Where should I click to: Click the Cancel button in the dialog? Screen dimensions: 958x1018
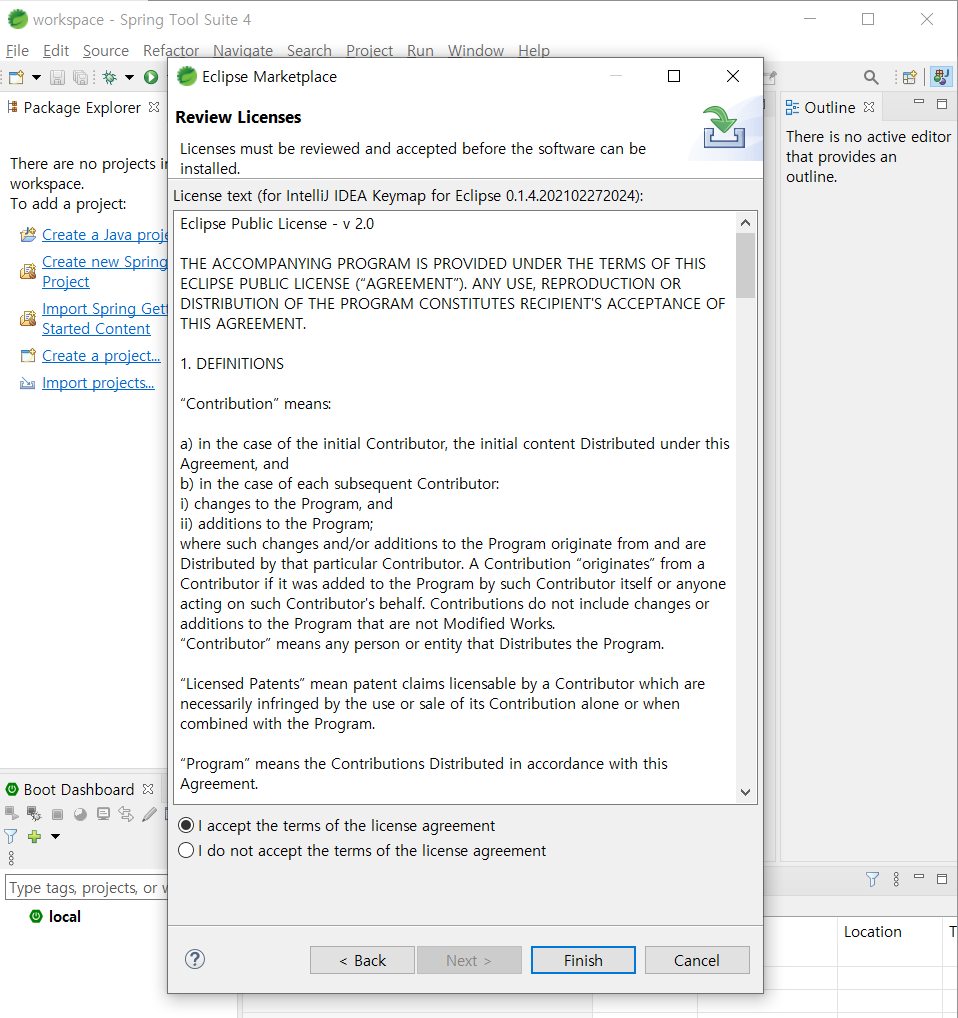(697, 960)
